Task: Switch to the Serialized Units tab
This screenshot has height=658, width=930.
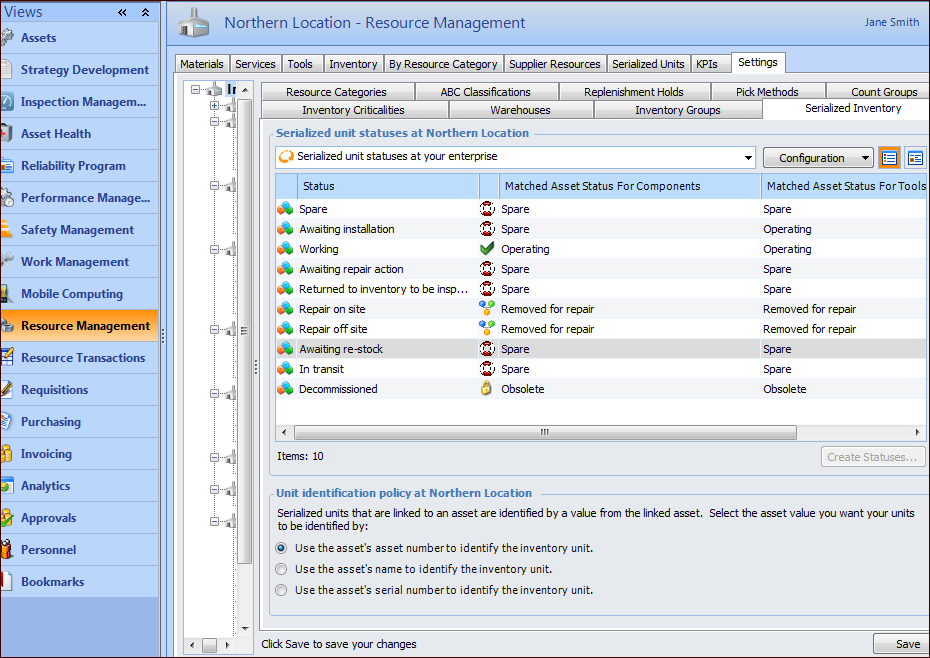Action: pos(648,64)
